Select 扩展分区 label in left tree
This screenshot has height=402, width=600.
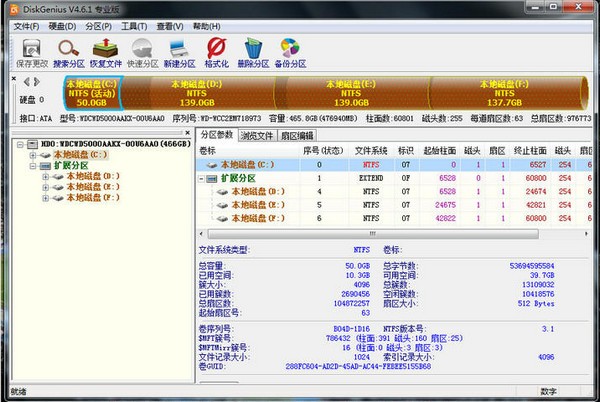pyautogui.click(x=71, y=166)
